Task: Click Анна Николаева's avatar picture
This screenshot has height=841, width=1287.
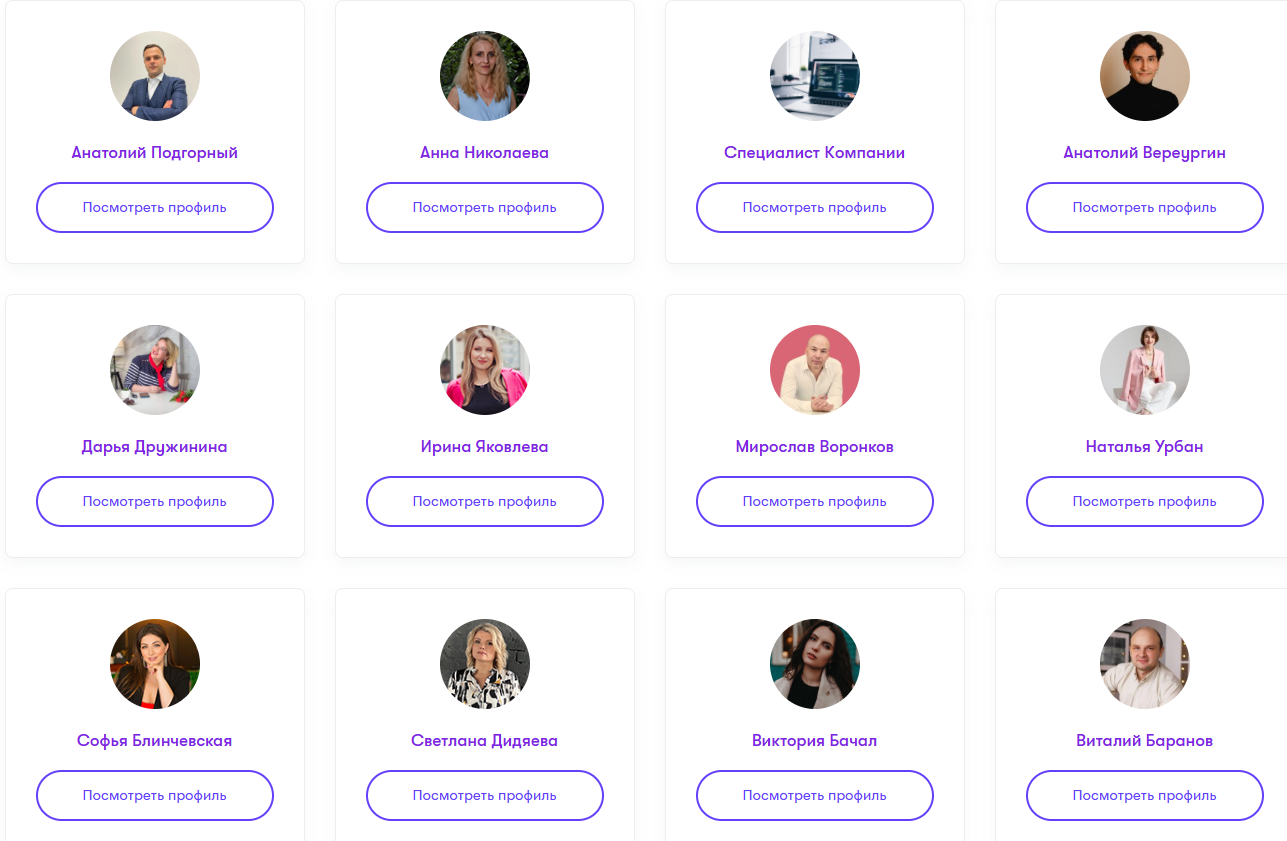Action: (x=485, y=76)
